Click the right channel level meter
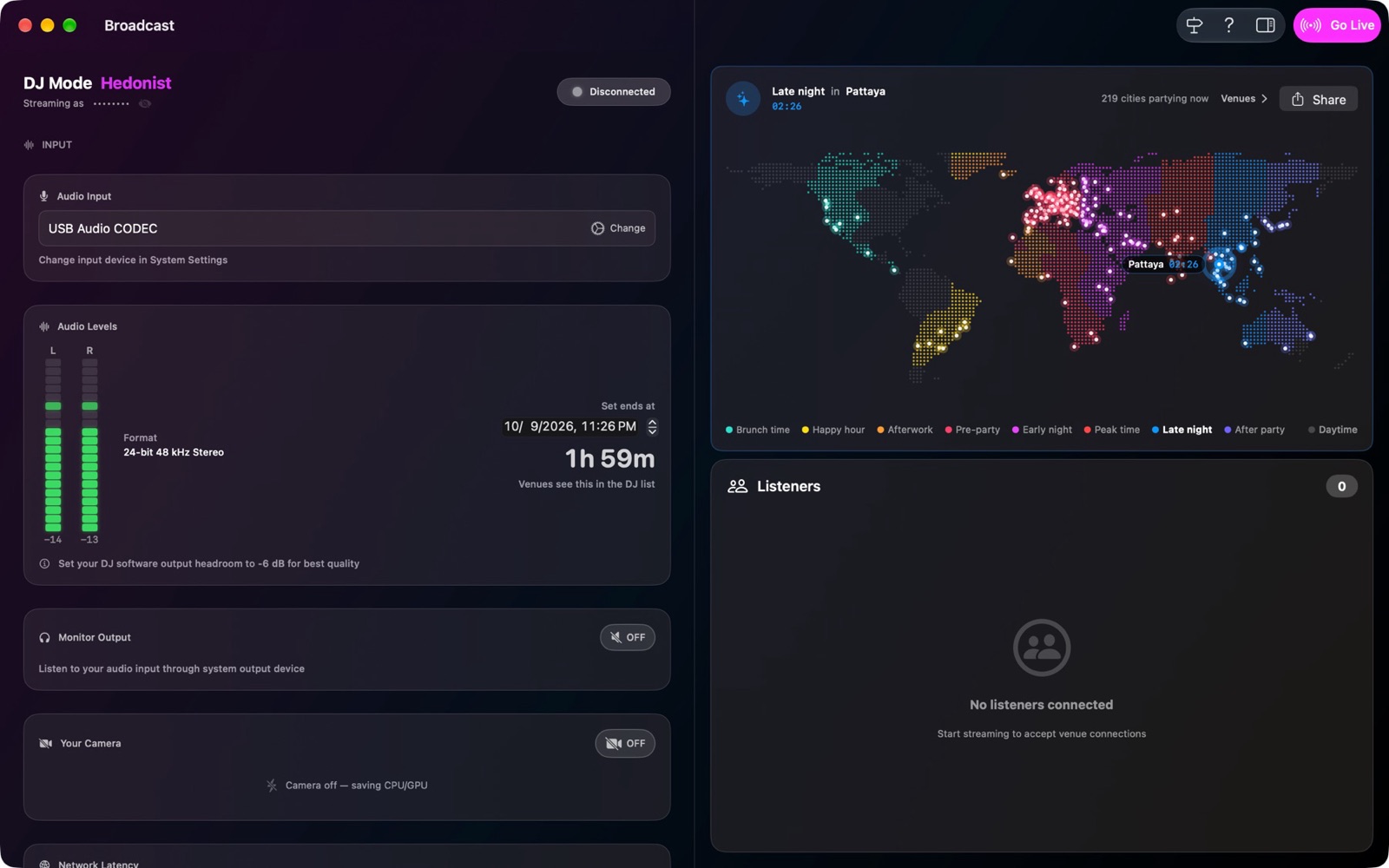Image resolution: width=1389 pixels, height=868 pixels. (89, 444)
